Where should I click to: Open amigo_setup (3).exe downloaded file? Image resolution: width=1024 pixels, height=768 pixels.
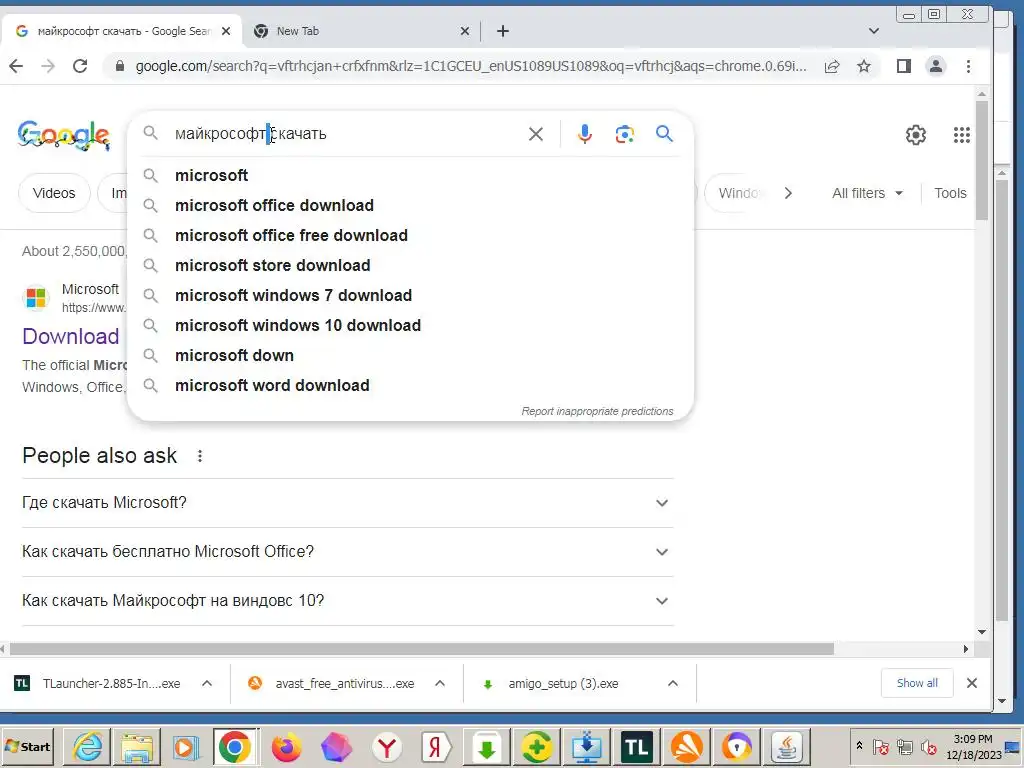tap(565, 684)
